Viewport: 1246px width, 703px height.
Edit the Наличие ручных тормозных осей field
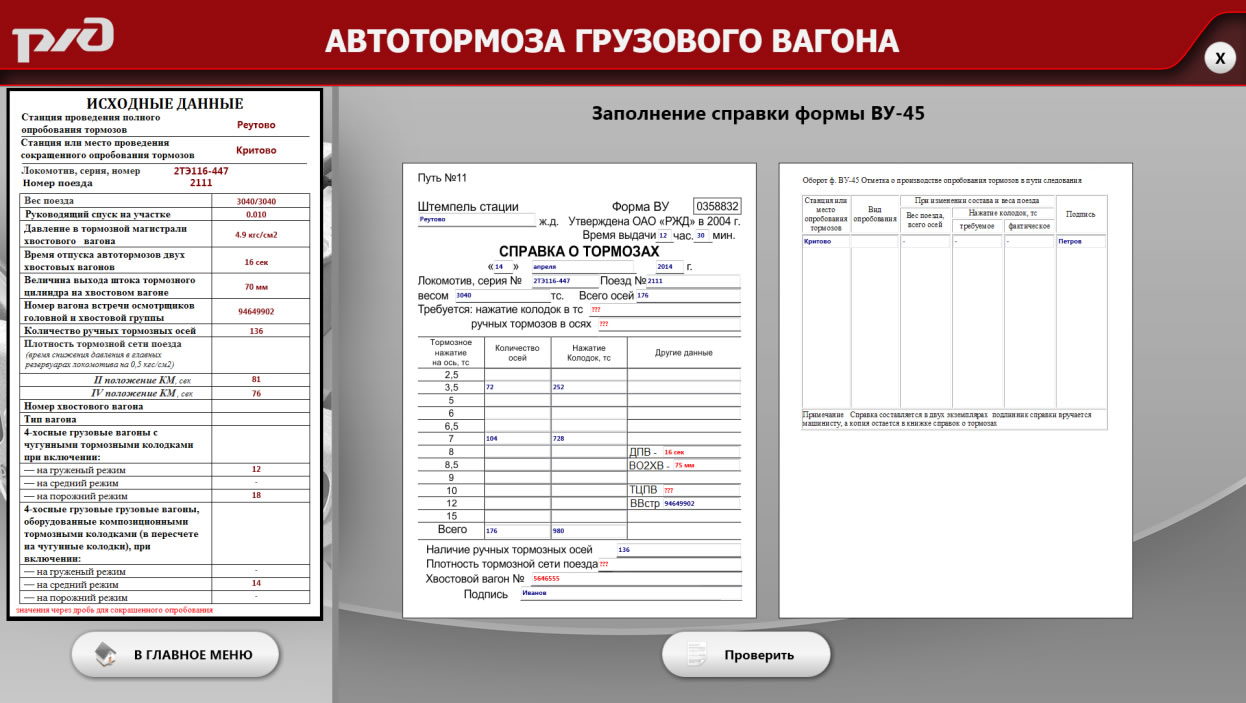pyautogui.click(x=678, y=550)
